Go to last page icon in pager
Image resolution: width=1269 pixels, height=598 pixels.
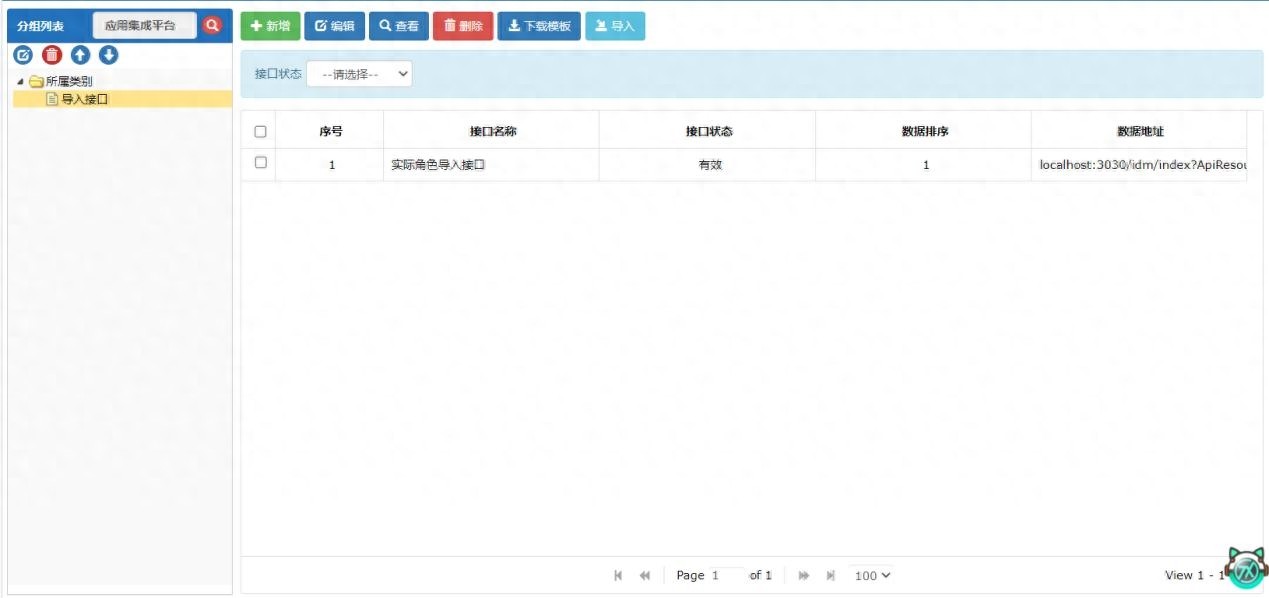click(831, 576)
